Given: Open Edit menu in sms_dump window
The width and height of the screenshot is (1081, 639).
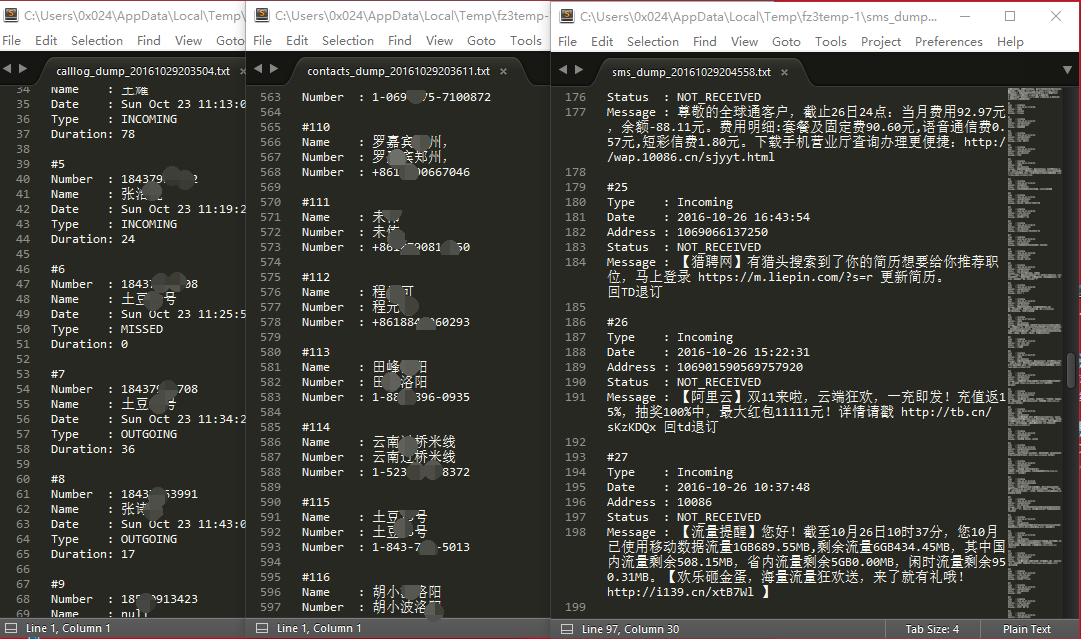Looking at the screenshot, I should [602, 41].
